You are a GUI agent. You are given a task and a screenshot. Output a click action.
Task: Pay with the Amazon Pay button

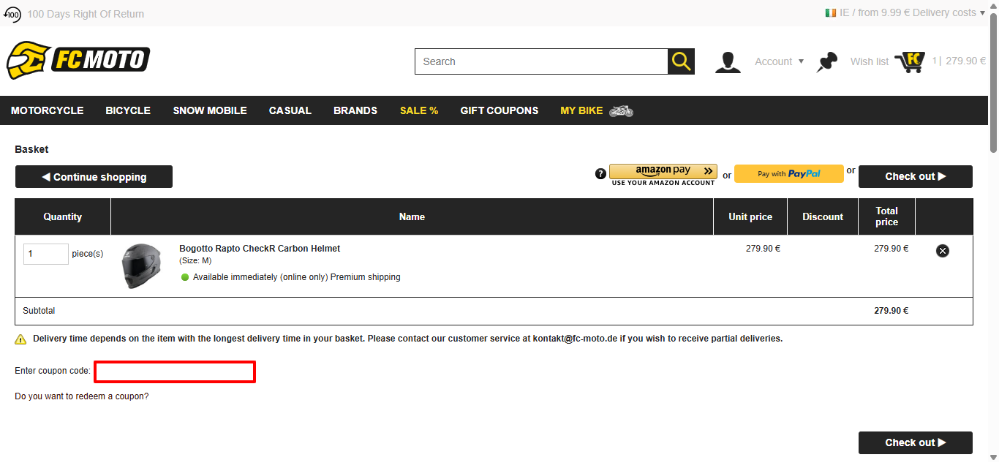coord(663,171)
